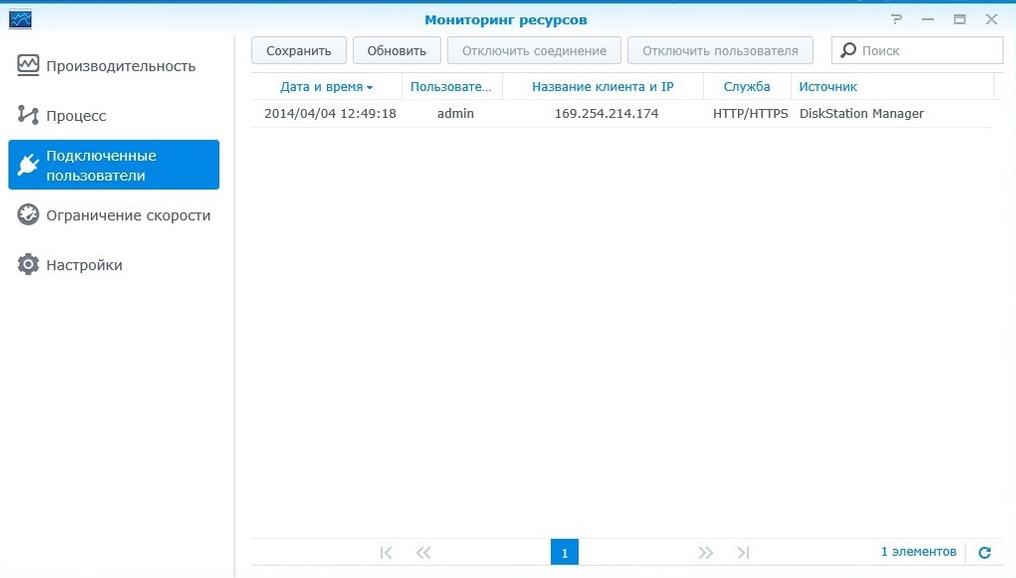Go to the last page arrow icon
This screenshot has width=1016, height=578.
click(743, 552)
